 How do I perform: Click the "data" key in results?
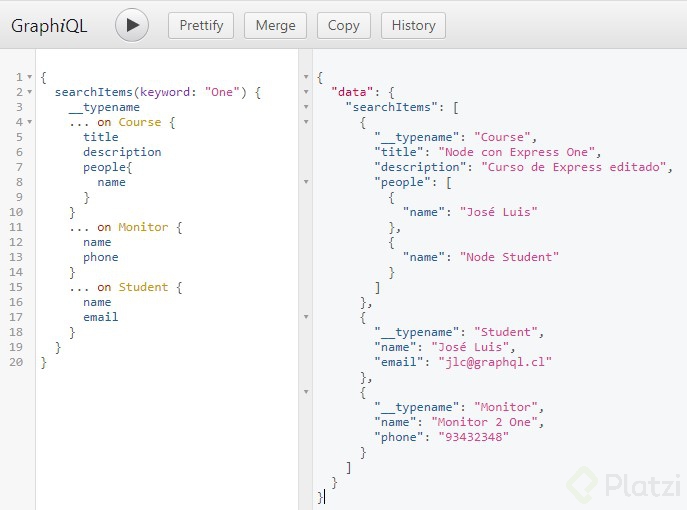352,92
